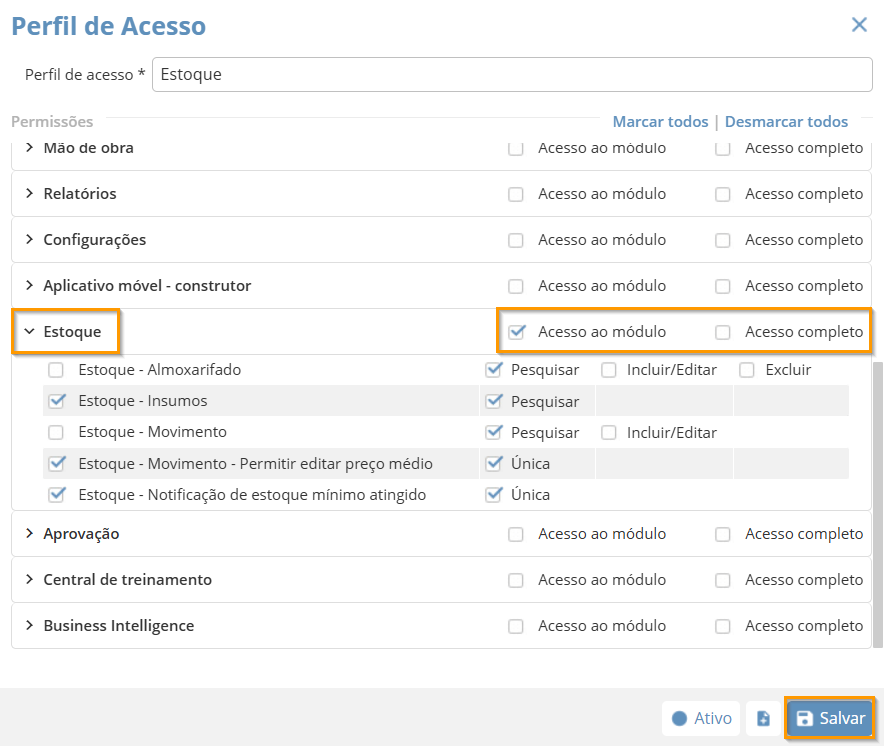Viewport: 884px width, 746px height.
Task: Enable Excluir for Estoque - Almoxarifado
Action: [747, 370]
